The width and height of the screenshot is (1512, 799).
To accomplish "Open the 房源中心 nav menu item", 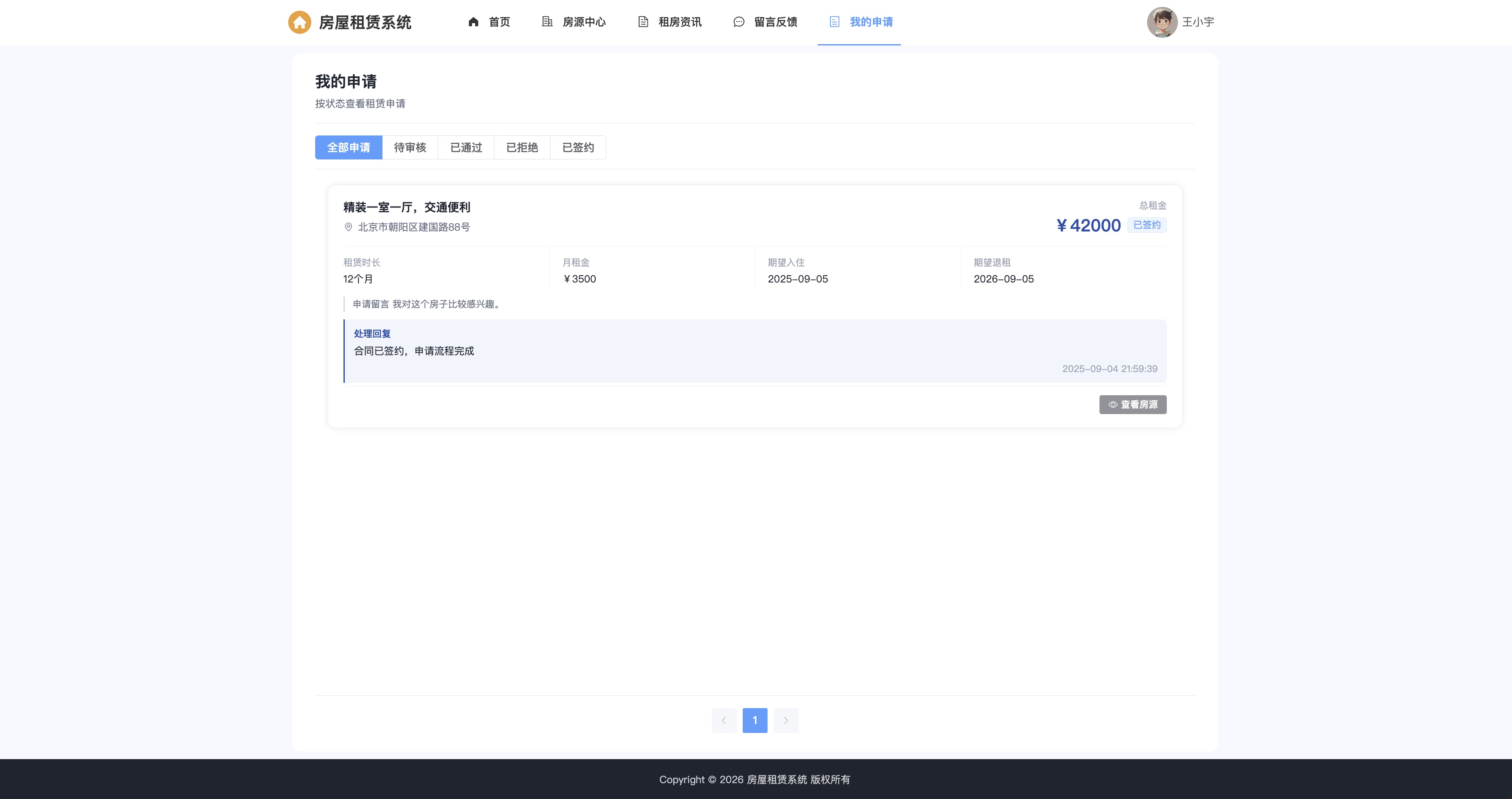I will [573, 22].
